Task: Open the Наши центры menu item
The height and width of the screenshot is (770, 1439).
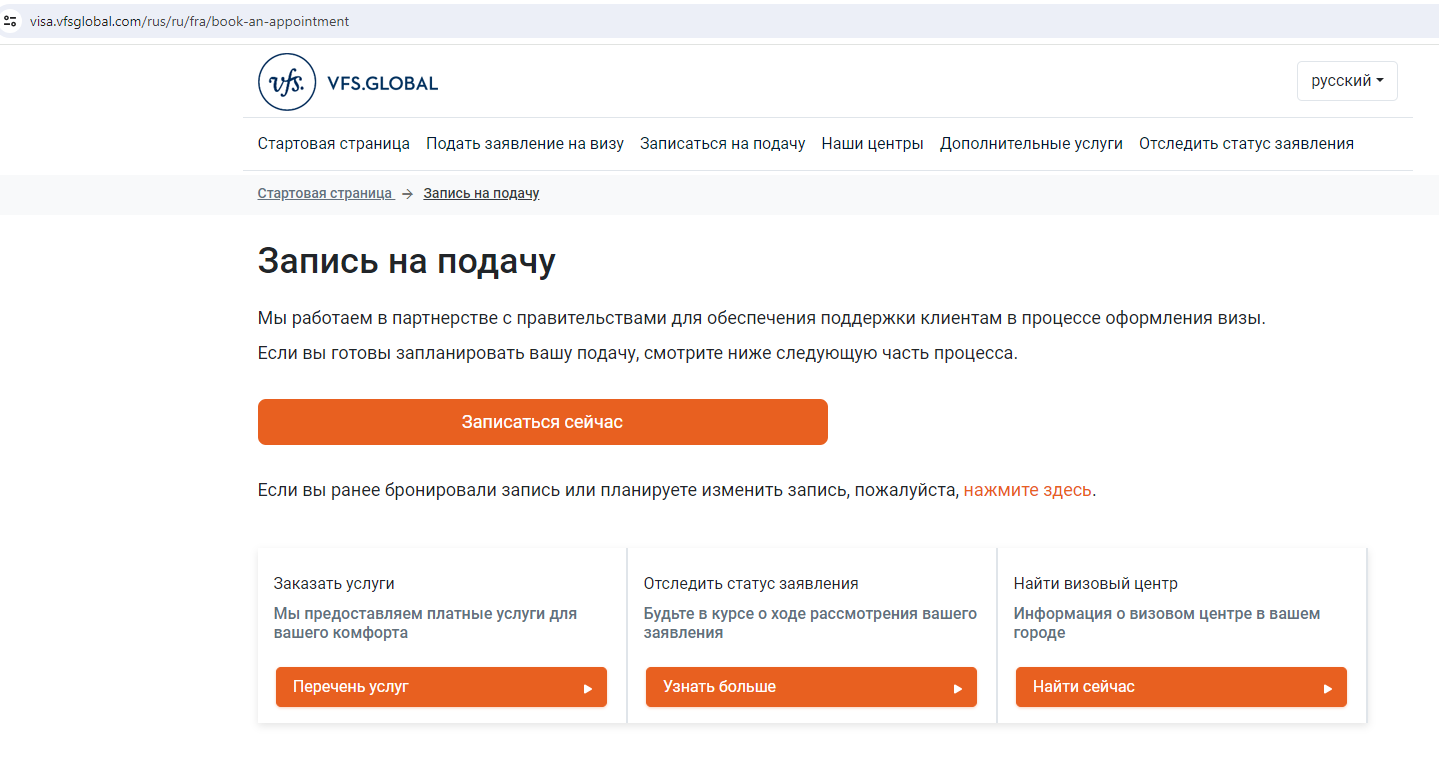Action: tap(872, 143)
